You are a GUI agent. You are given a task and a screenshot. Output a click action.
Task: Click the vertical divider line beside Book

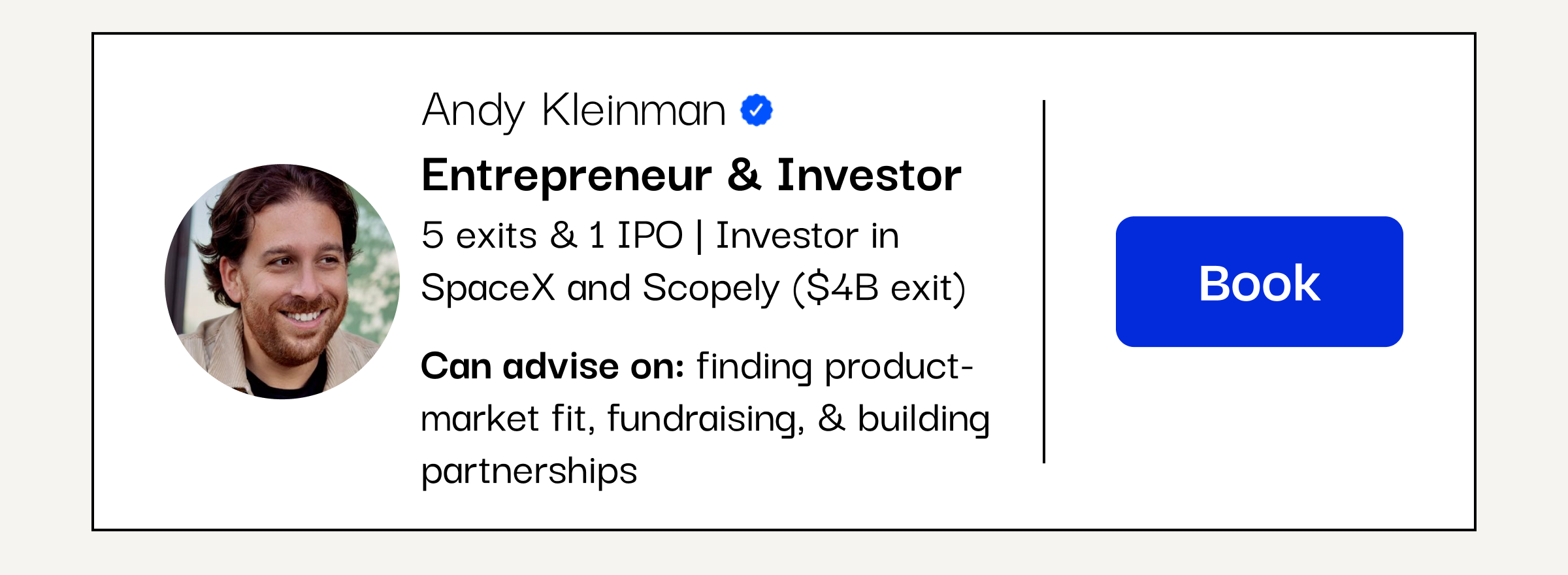coord(1044,282)
